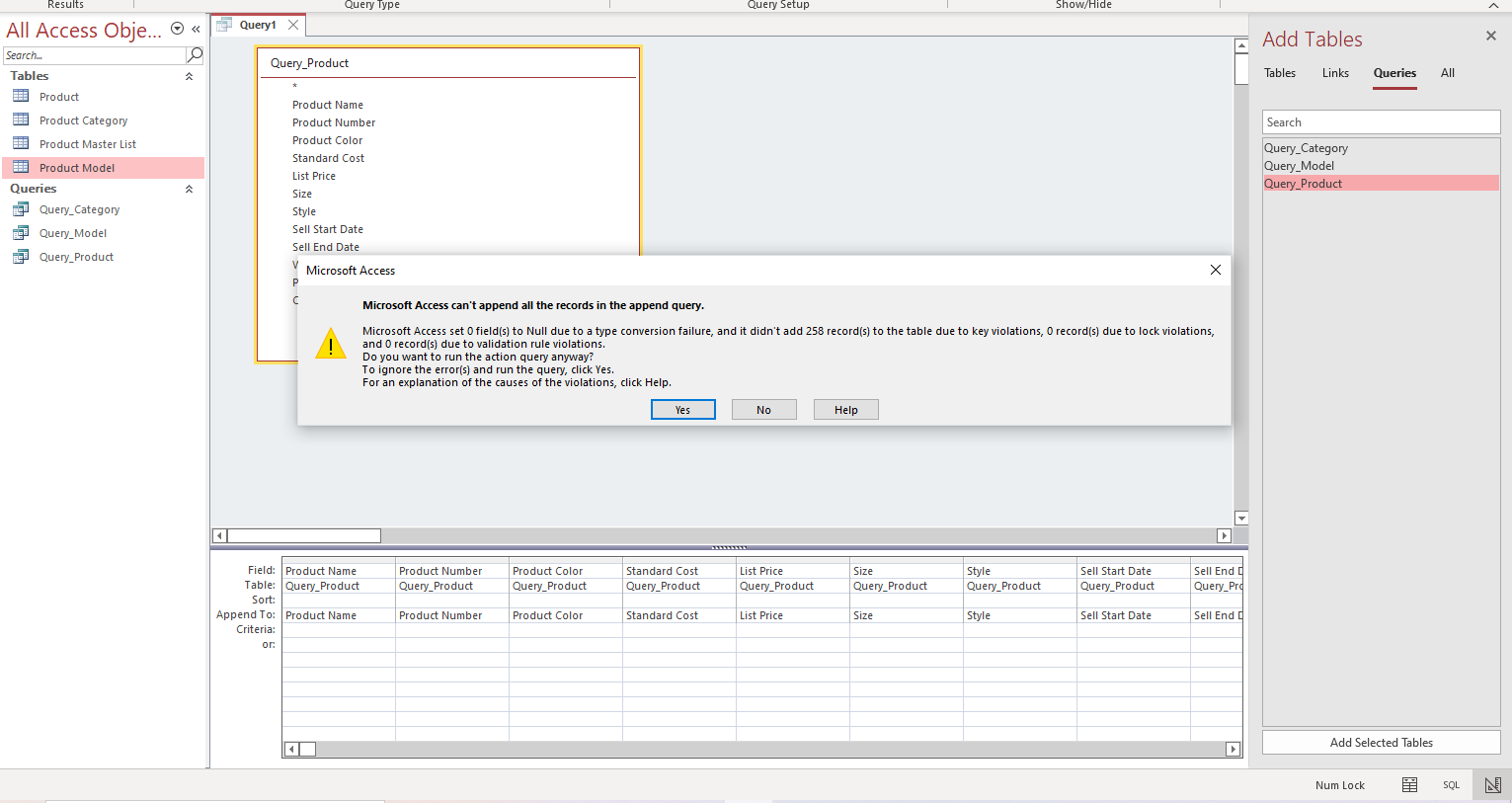1512x803 pixels.
Task: Collapse the Tables section in navigation pane
Action: [x=189, y=75]
